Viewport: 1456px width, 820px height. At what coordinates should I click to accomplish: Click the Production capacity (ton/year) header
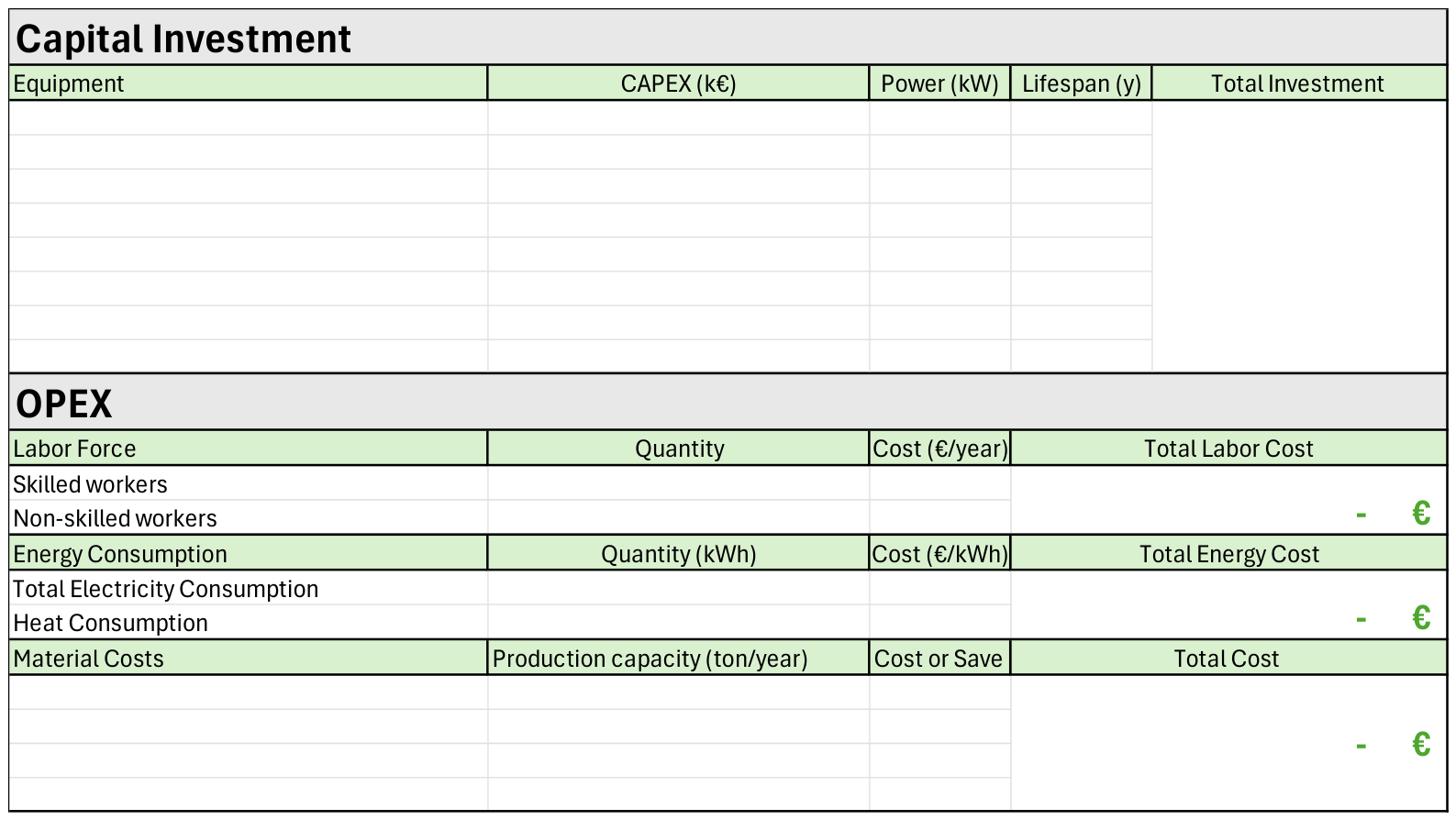pyautogui.click(x=678, y=659)
